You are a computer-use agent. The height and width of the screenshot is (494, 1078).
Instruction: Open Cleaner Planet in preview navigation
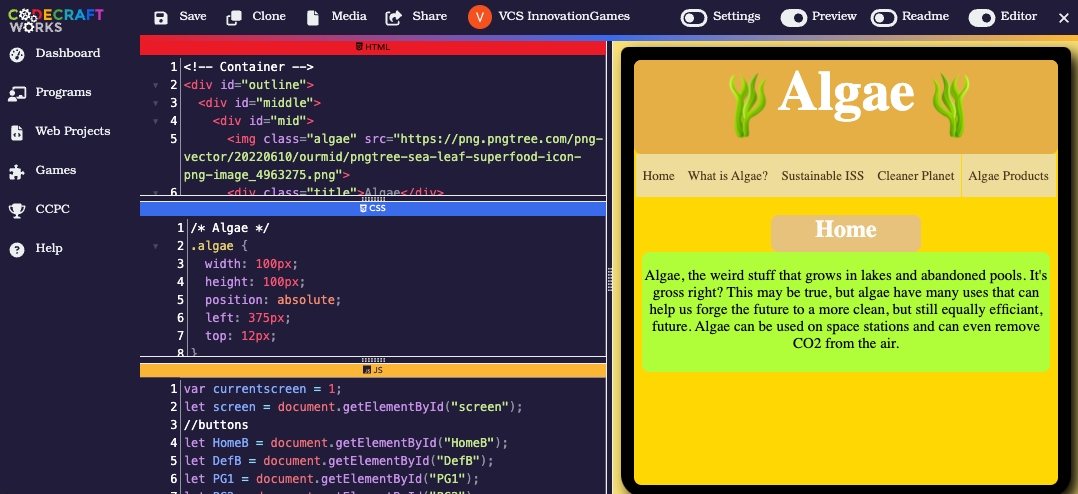[x=916, y=176]
